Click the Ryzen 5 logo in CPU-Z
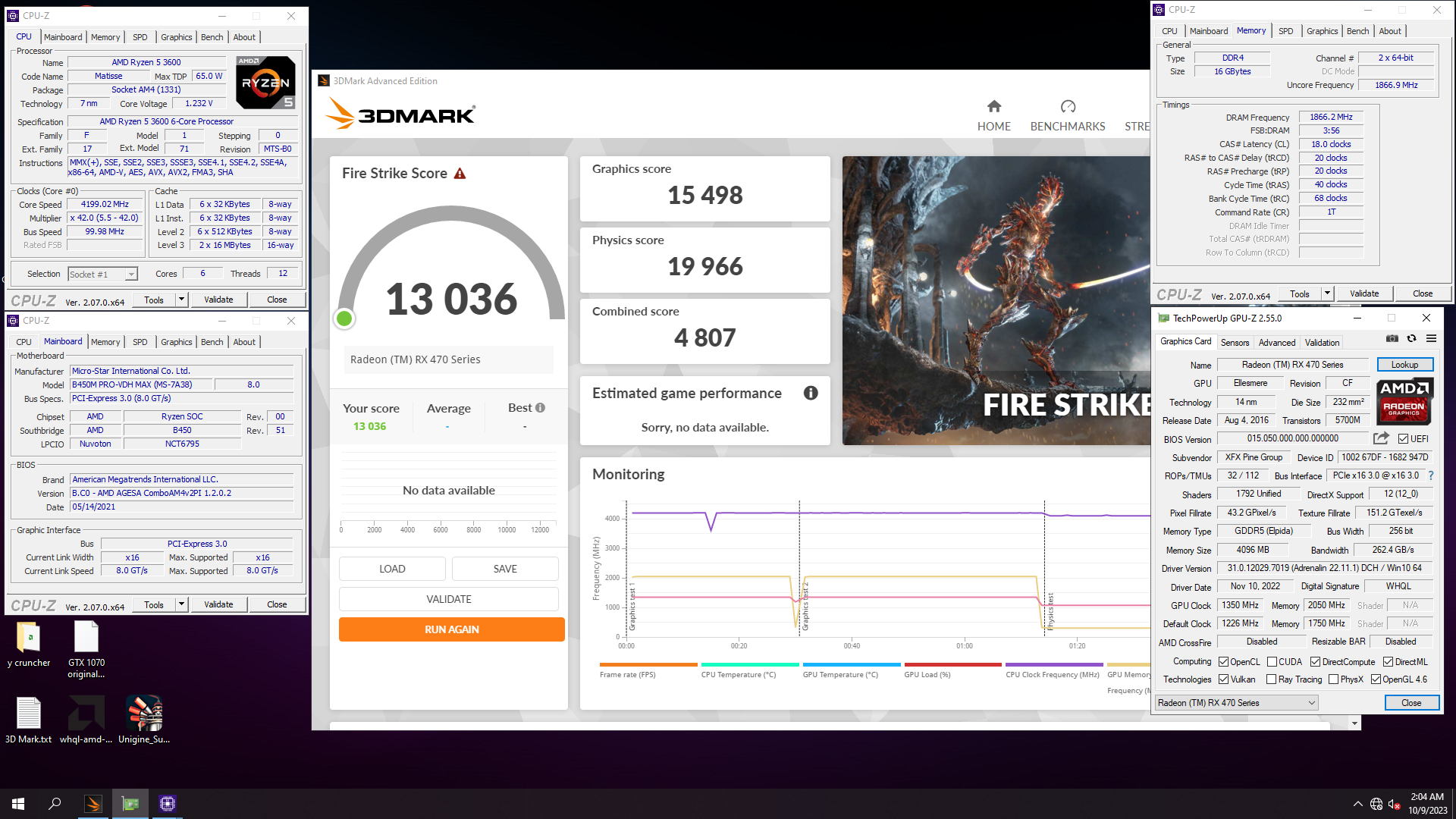 click(265, 82)
